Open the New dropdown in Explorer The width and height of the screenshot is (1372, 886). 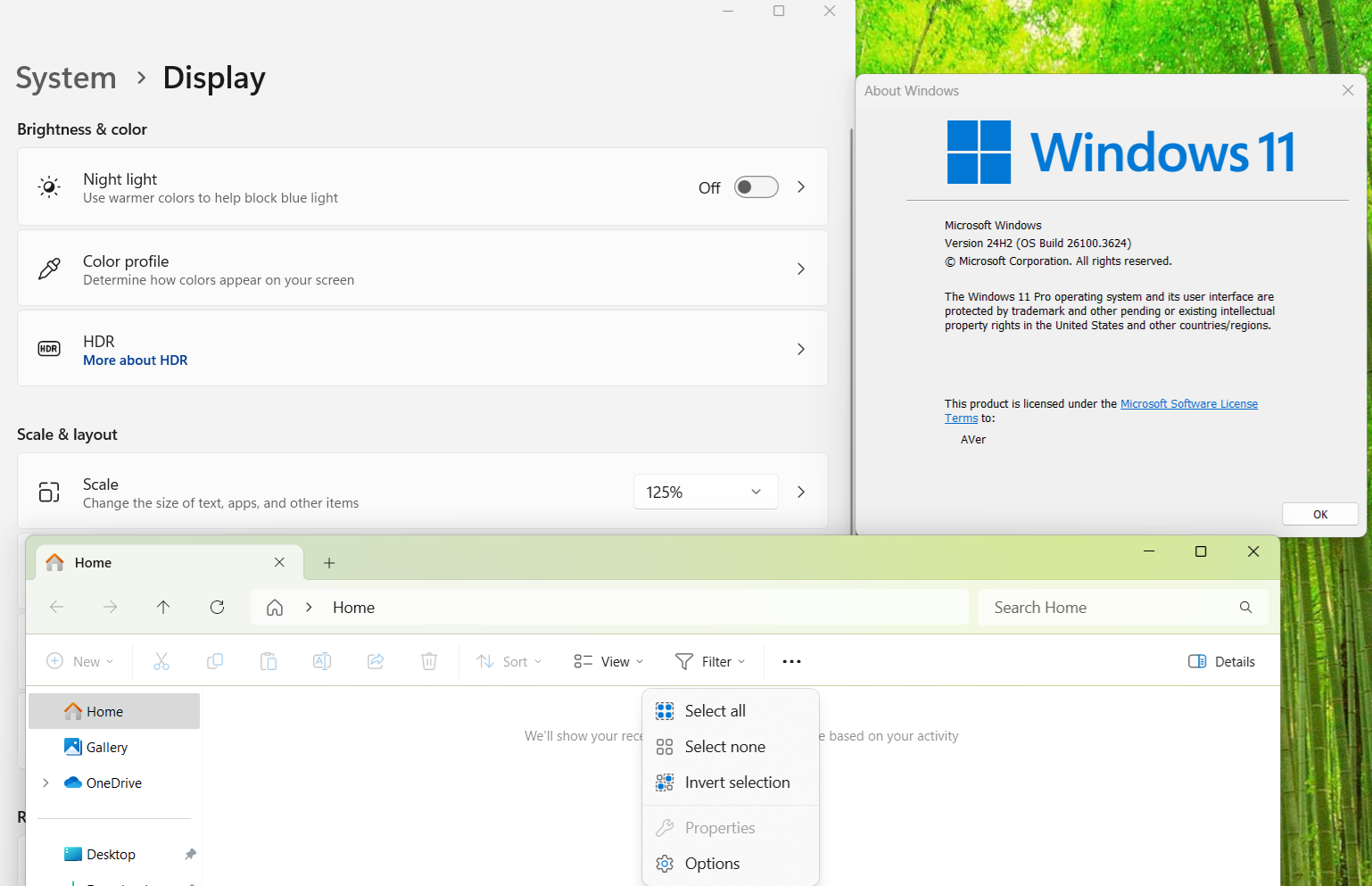pyautogui.click(x=80, y=661)
